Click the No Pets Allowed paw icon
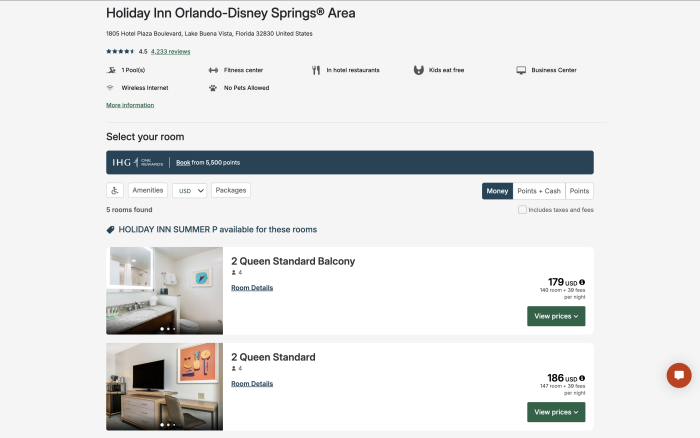This screenshot has height=438, width=700. point(213,88)
